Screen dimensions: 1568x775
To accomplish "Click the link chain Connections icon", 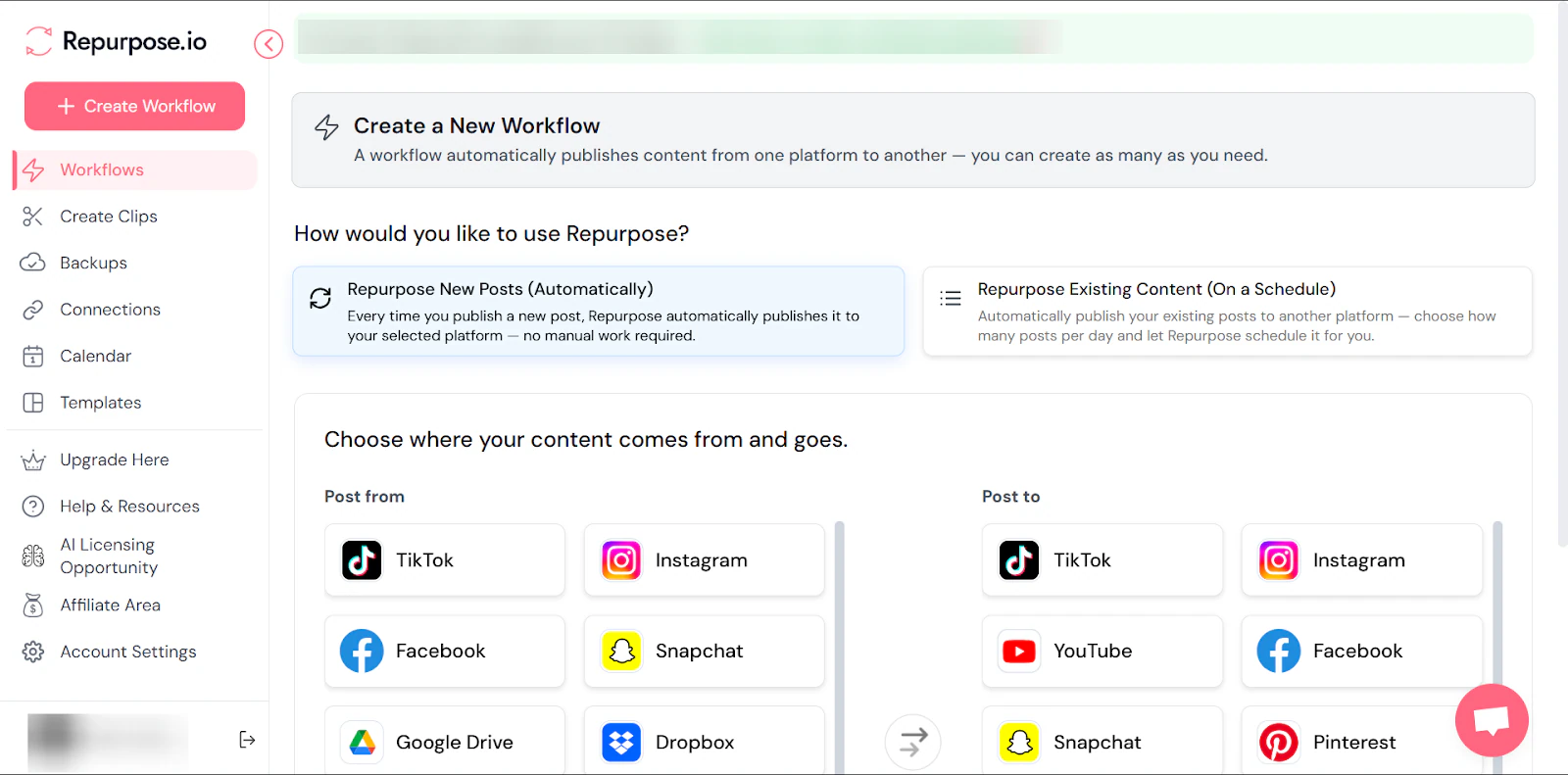I will point(33,310).
